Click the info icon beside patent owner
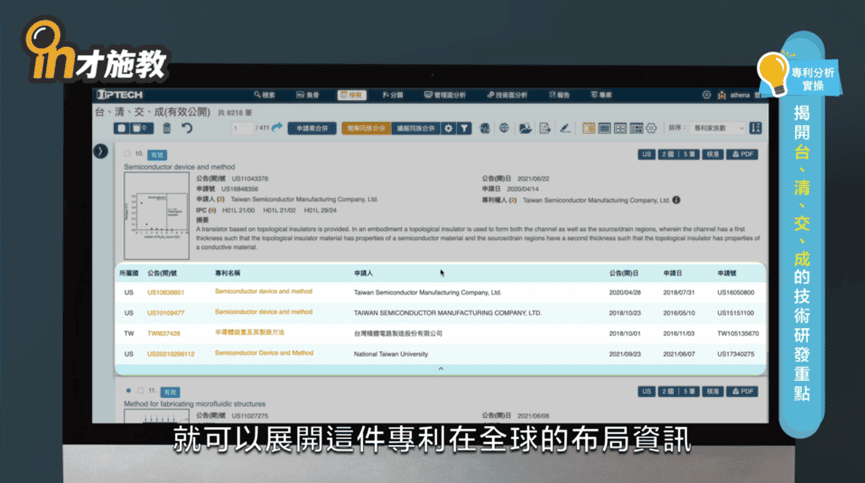 click(x=677, y=200)
